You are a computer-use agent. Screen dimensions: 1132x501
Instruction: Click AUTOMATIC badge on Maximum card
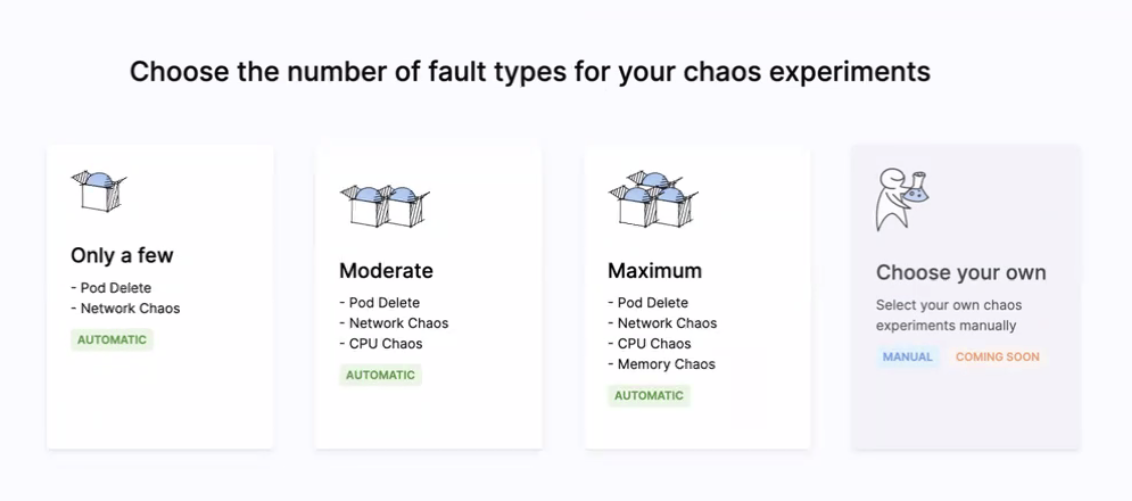click(649, 396)
